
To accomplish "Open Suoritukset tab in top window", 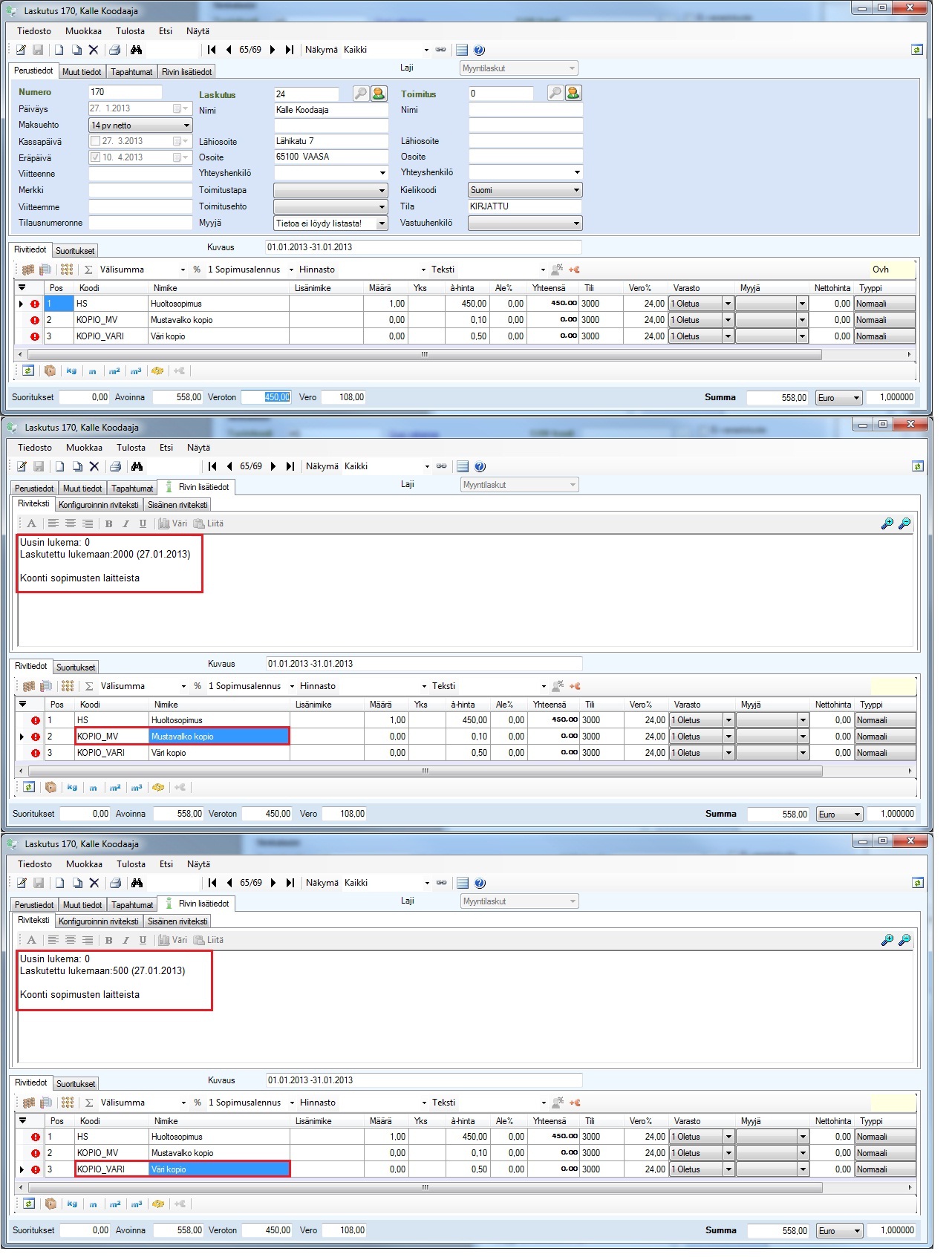I will (75, 251).
